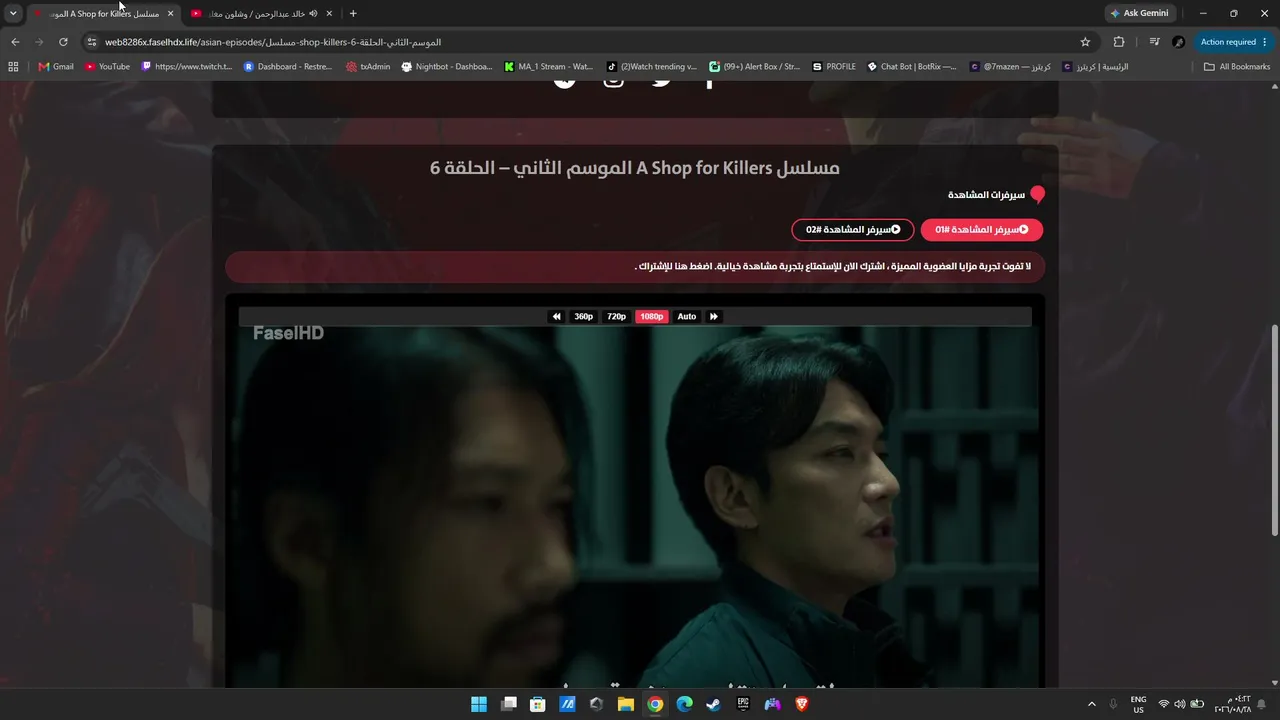
Task: Click the Action required button
Action: click(x=1228, y=42)
